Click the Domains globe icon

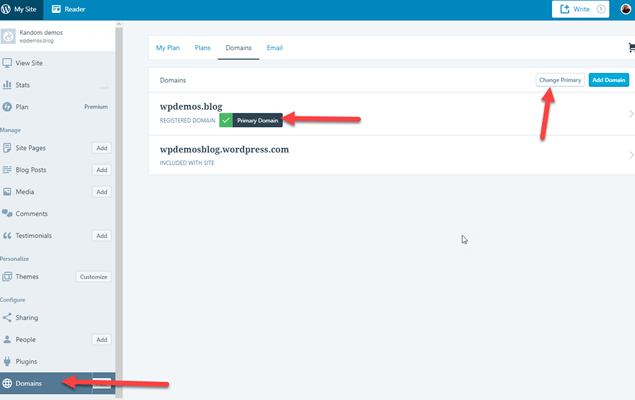pyautogui.click(x=7, y=383)
